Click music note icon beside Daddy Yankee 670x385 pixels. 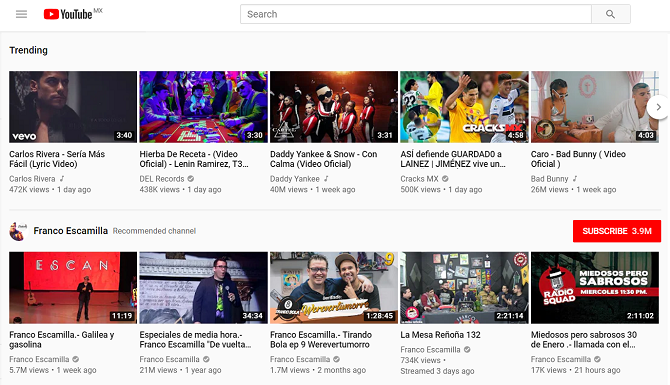coord(326,178)
